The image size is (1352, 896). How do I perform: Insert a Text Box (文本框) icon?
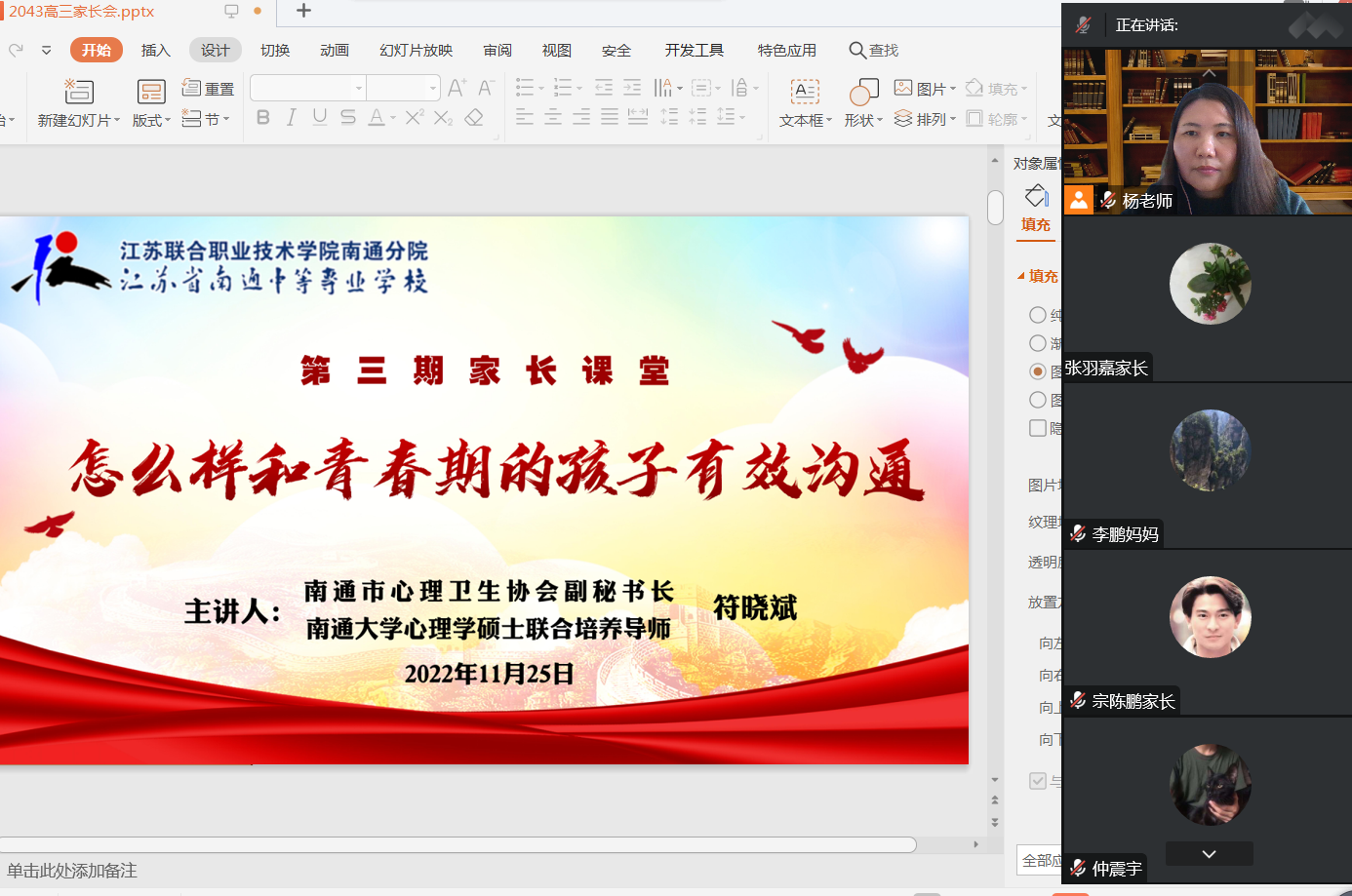(x=805, y=92)
